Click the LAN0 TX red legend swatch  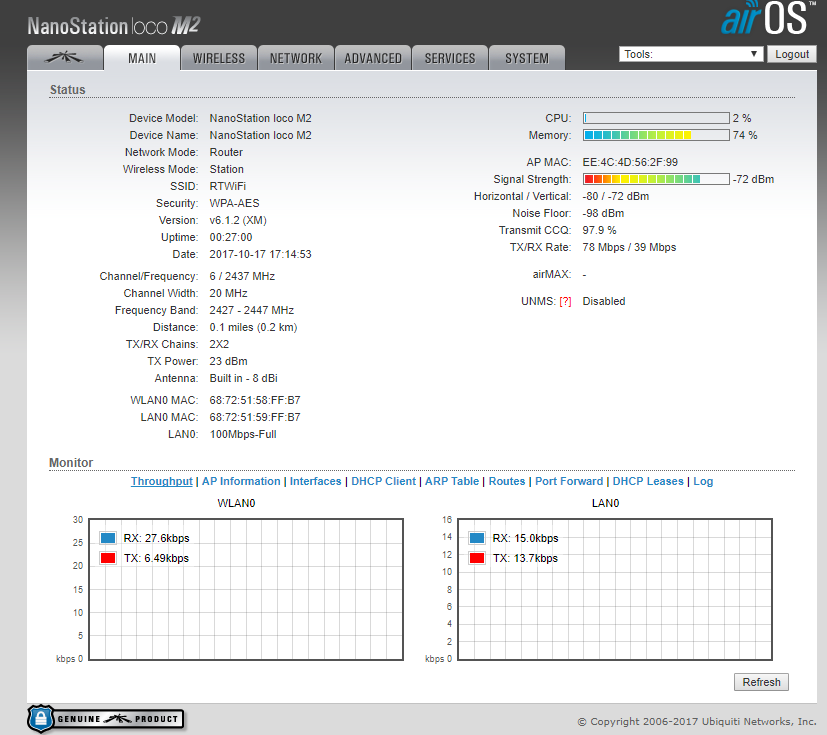click(x=477, y=558)
